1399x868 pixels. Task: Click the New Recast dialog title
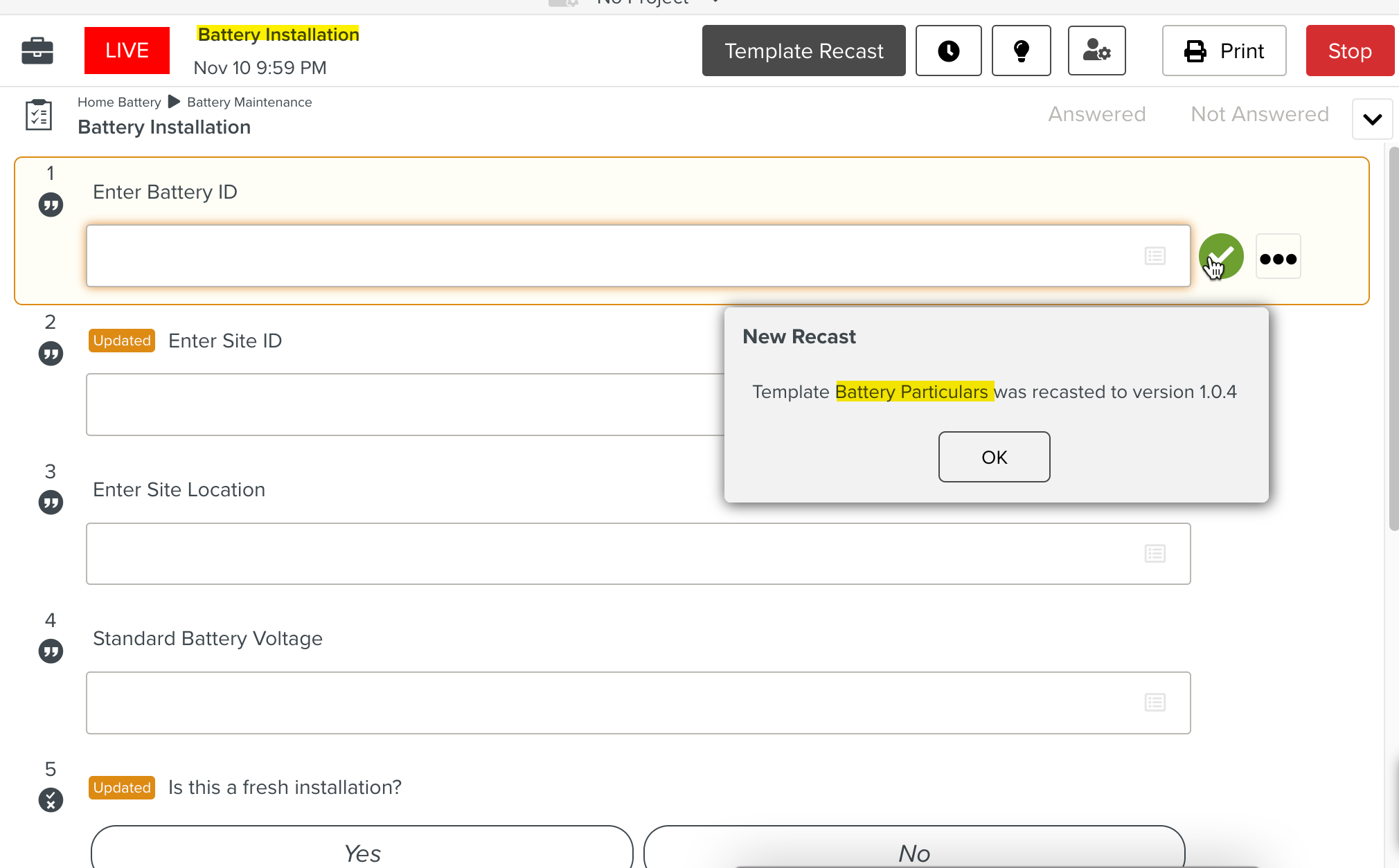pyautogui.click(x=799, y=336)
